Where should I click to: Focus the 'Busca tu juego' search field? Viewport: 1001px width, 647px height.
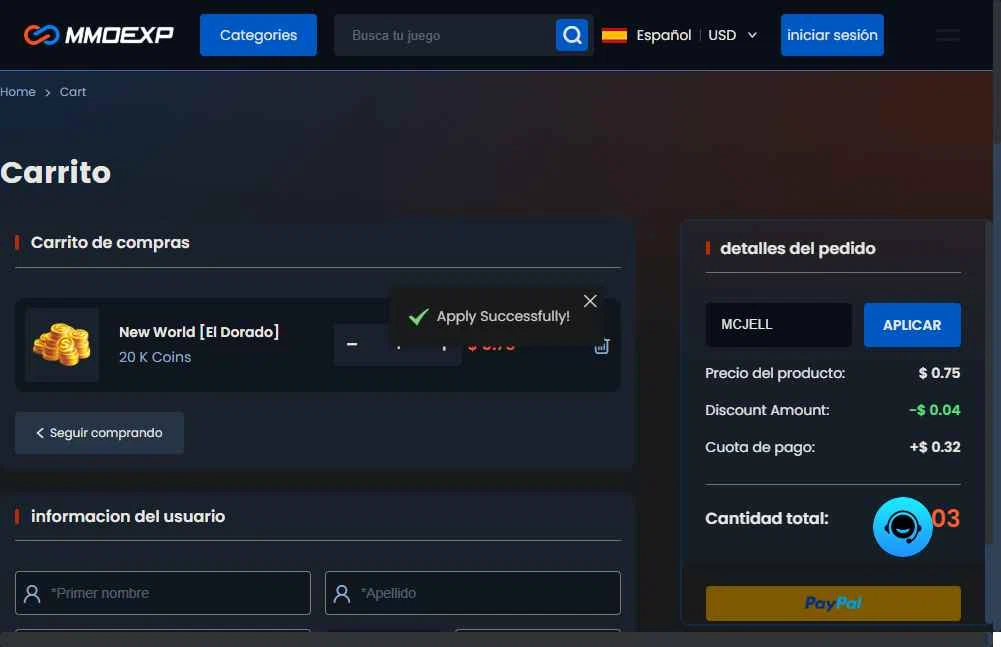coord(444,35)
